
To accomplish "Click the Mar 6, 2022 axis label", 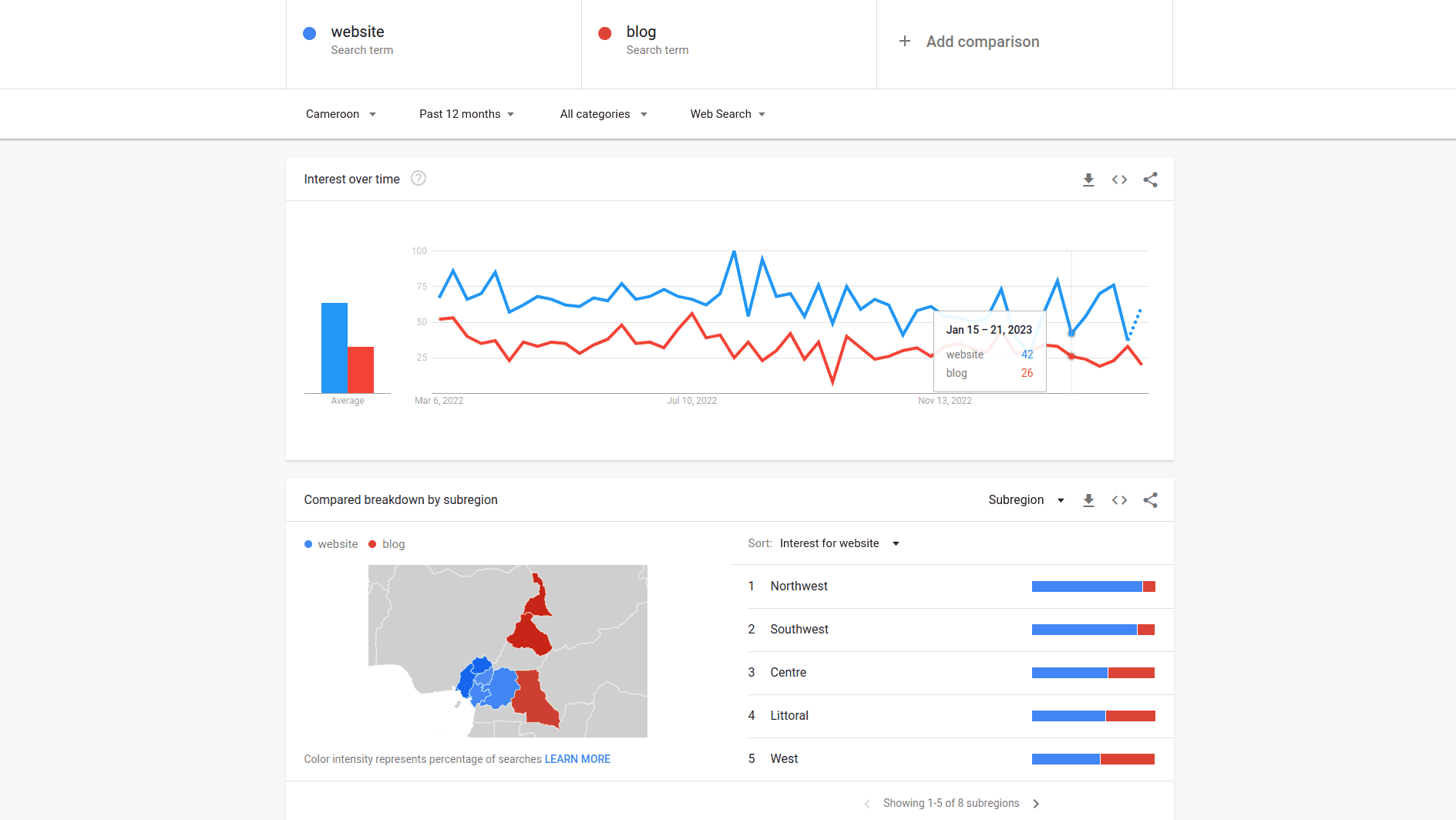I will point(439,401).
